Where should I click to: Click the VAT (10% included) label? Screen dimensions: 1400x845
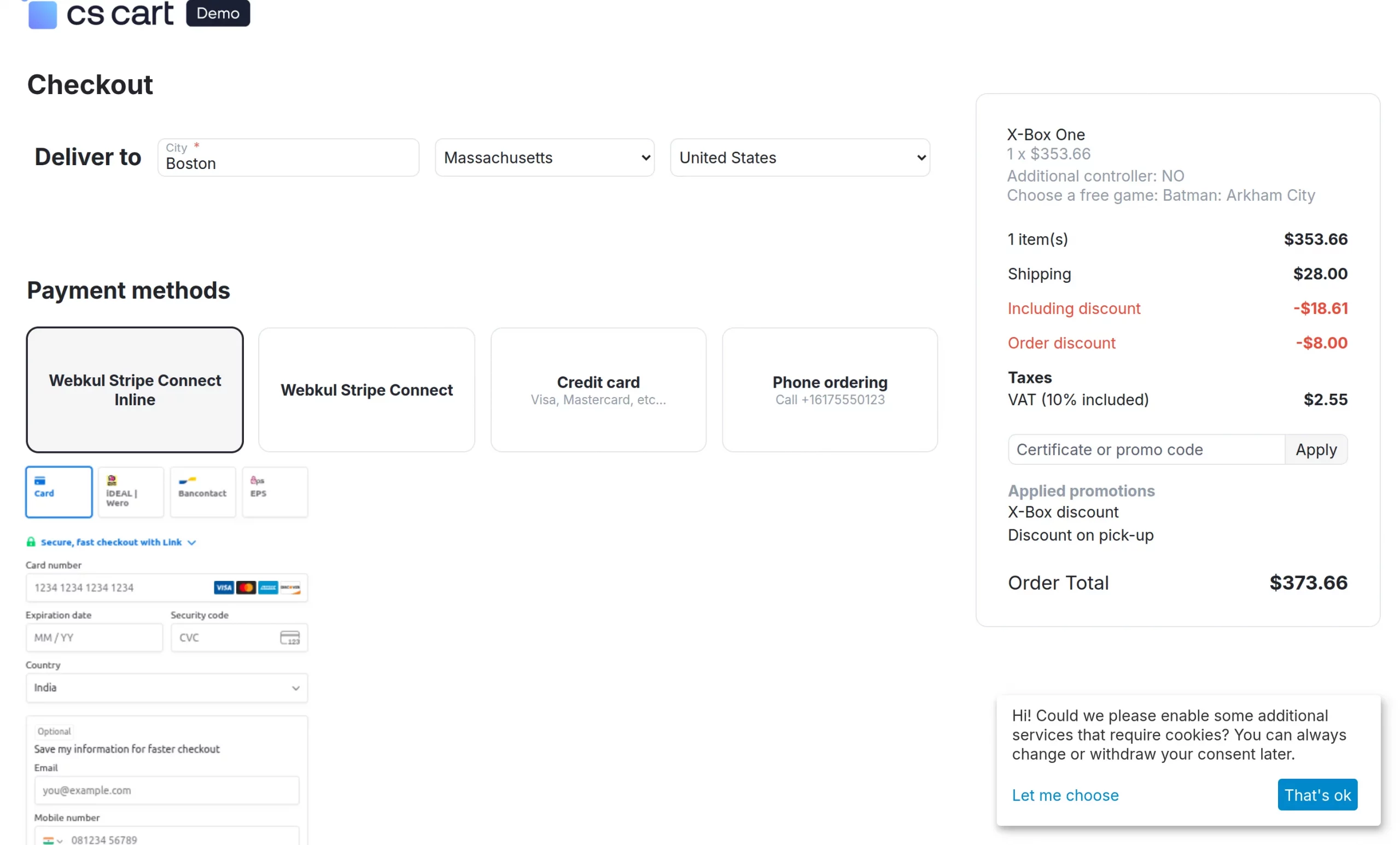[1078, 399]
